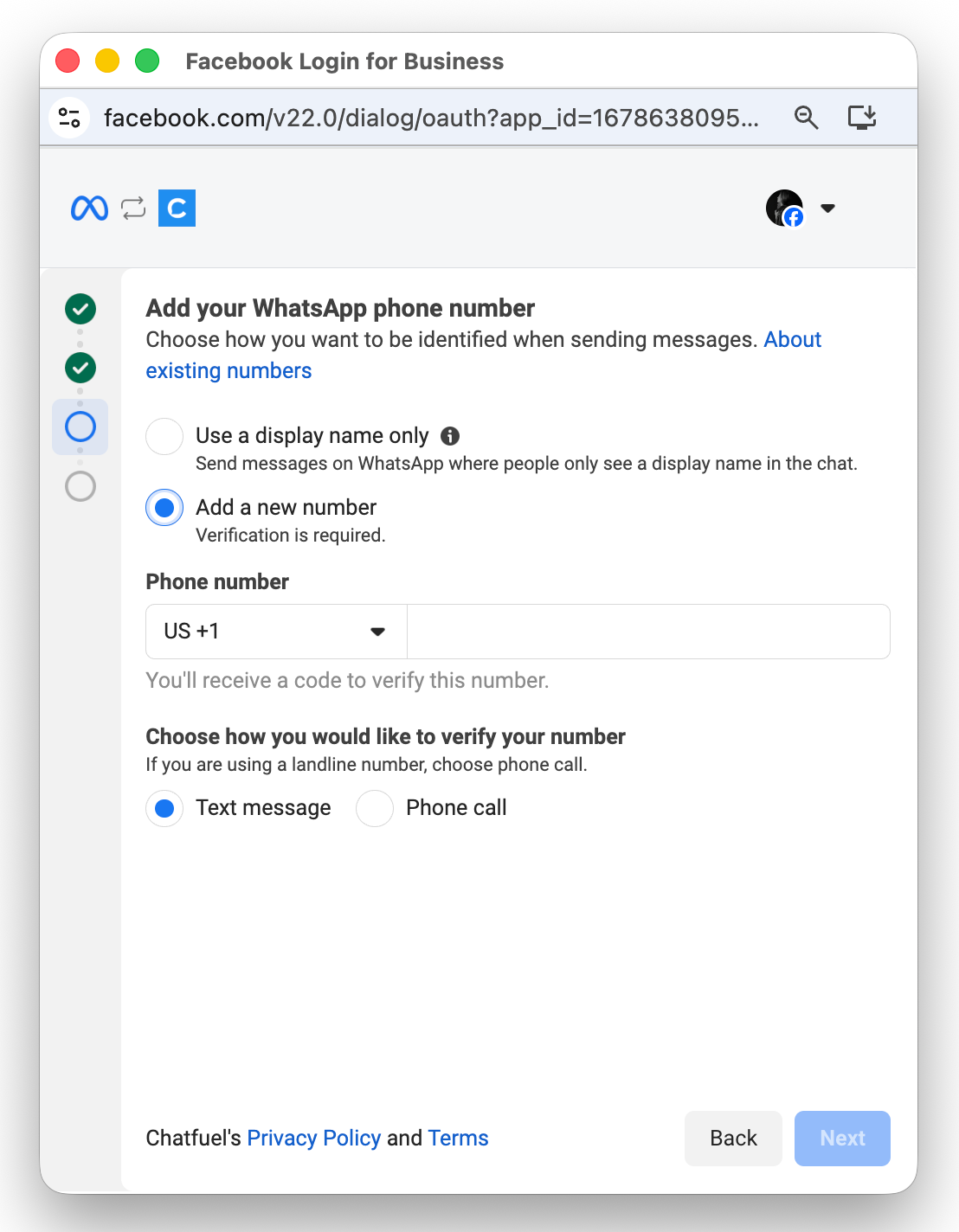Close the window with the red button

pyautogui.click(x=68, y=61)
